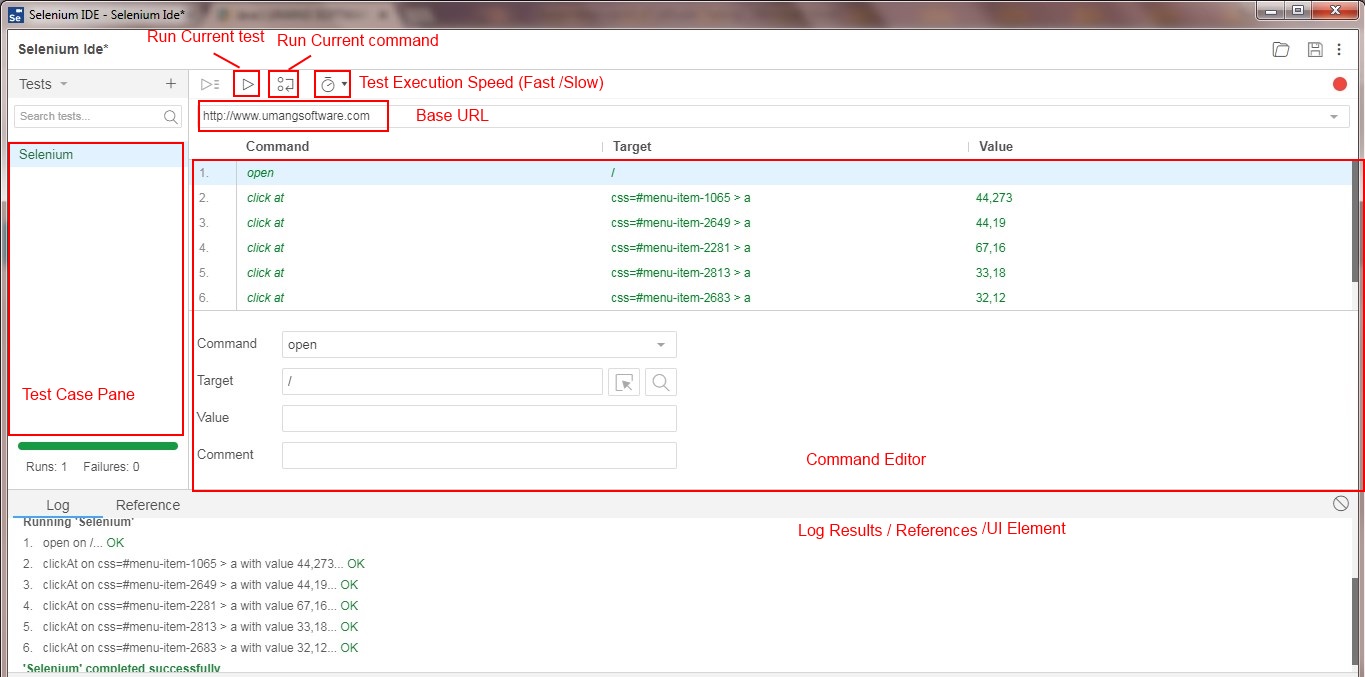
Task: Click the command table vertical scrollbar
Action: (1357, 220)
